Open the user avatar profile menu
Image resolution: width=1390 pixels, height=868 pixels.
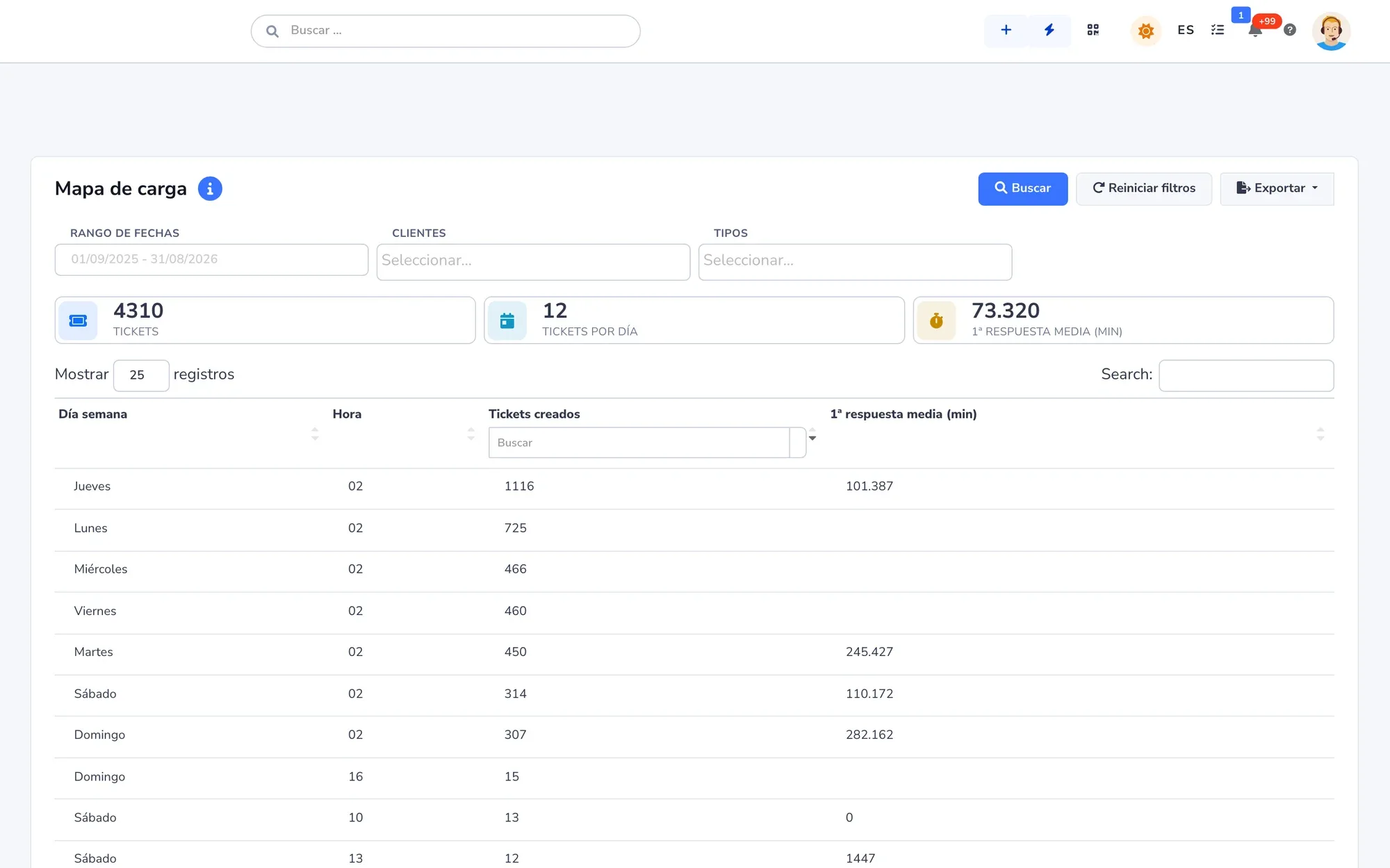click(x=1330, y=31)
